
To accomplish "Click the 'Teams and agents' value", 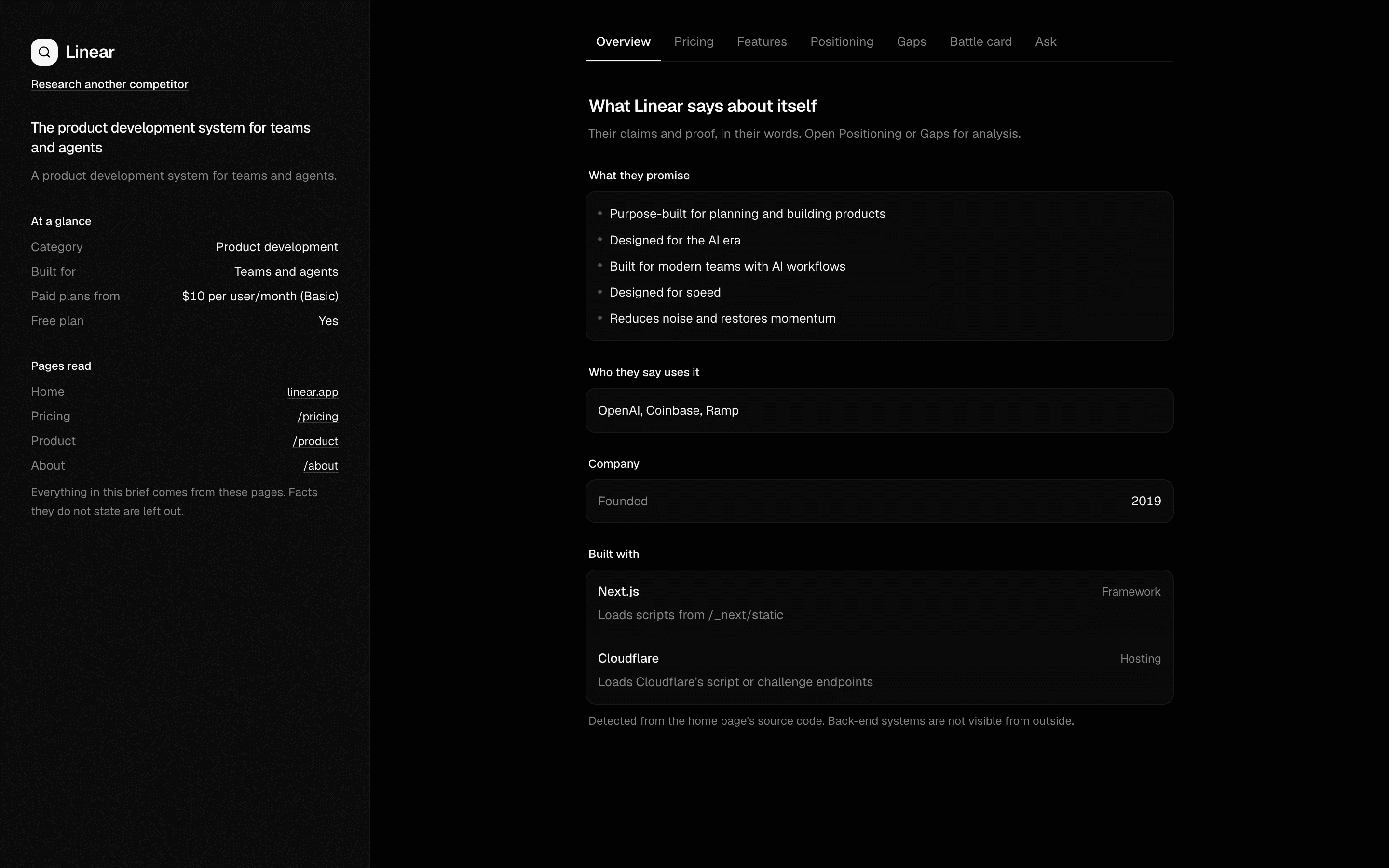I will click(286, 272).
